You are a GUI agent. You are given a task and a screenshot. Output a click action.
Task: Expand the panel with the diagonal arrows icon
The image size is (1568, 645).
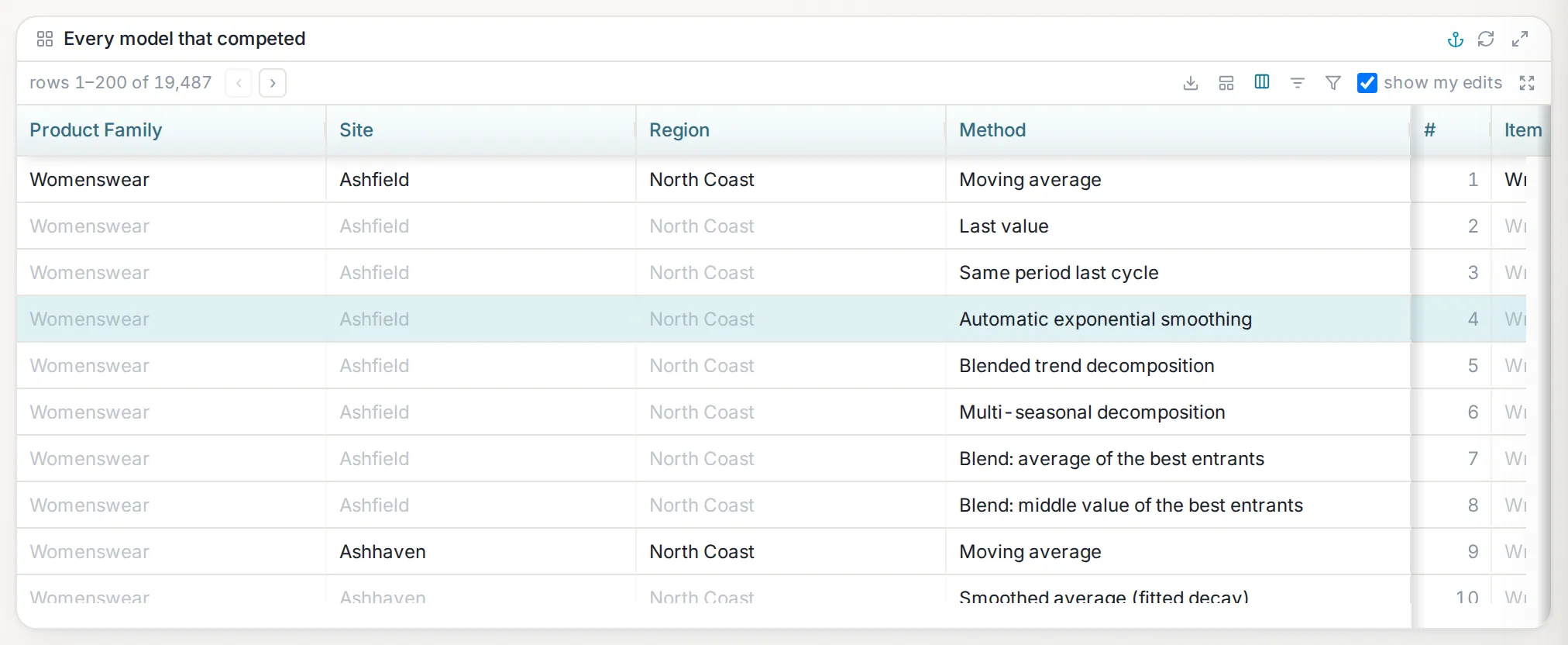(x=1520, y=40)
